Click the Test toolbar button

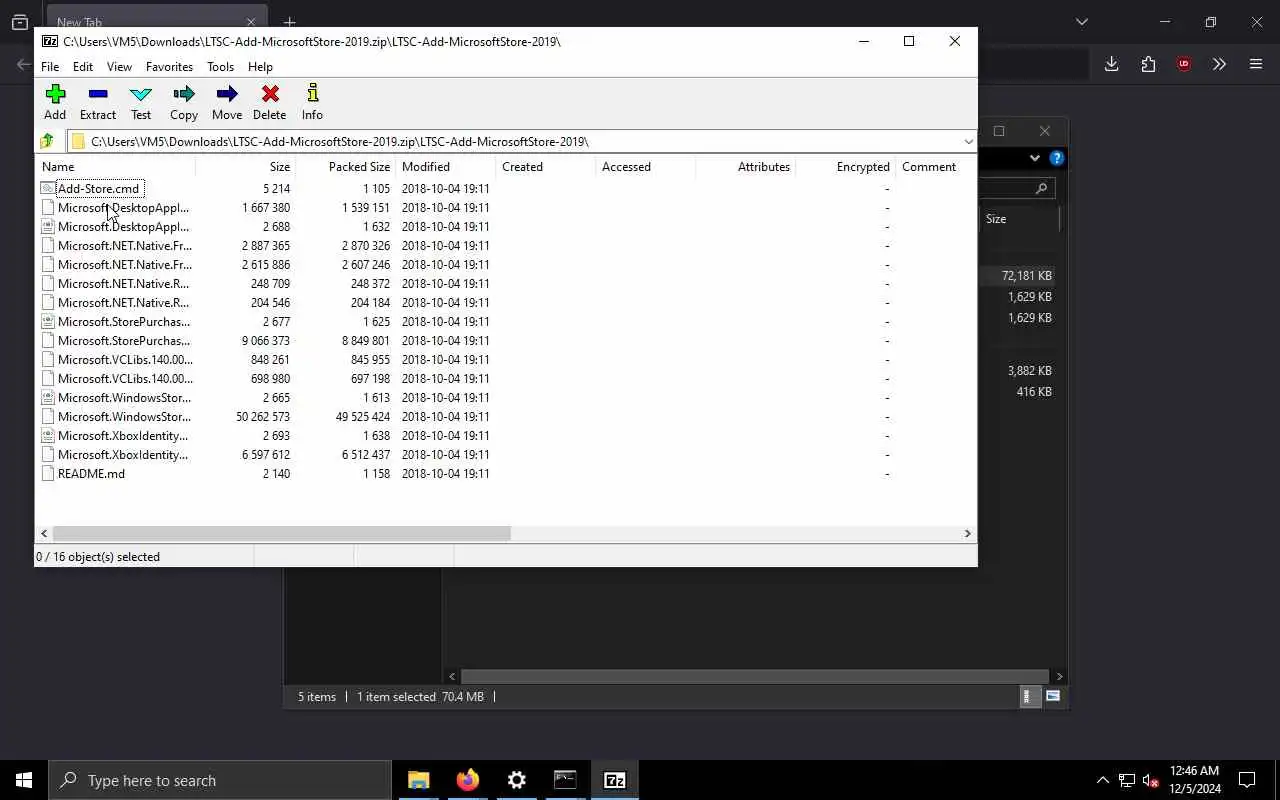click(141, 102)
